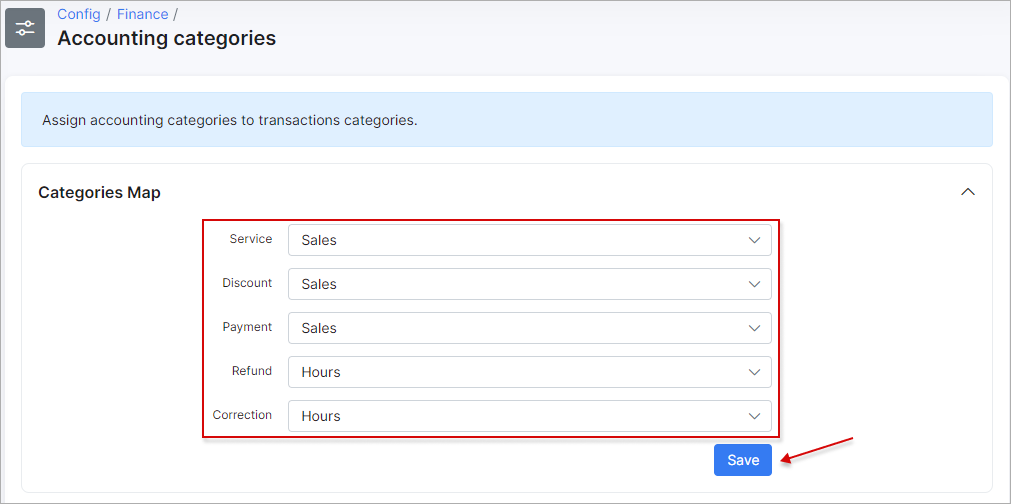The height and width of the screenshot is (504, 1011).
Task: Click the Service dropdown arrow icon
Action: pos(754,240)
